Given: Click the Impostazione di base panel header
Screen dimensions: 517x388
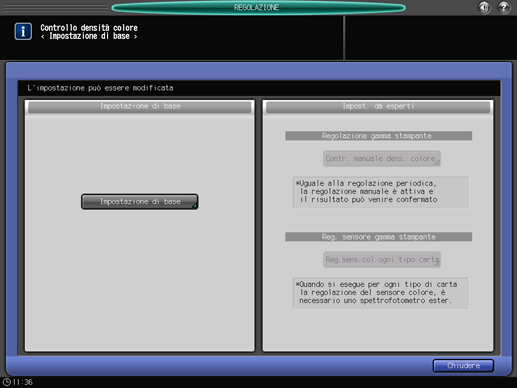Looking at the screenshot, I should click(x=140, y=107).
